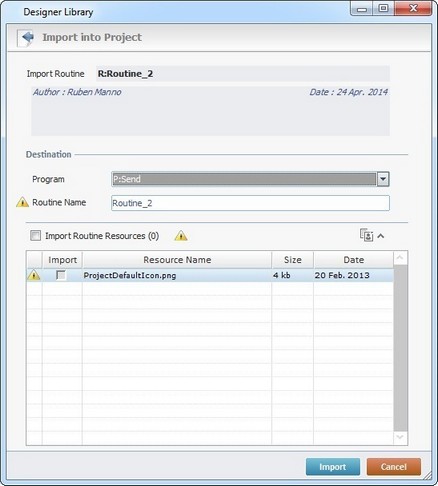Click warning icon in ProjectDefaultIcon.png row
This screenshot has height=486, width=438.
(34, 275)
